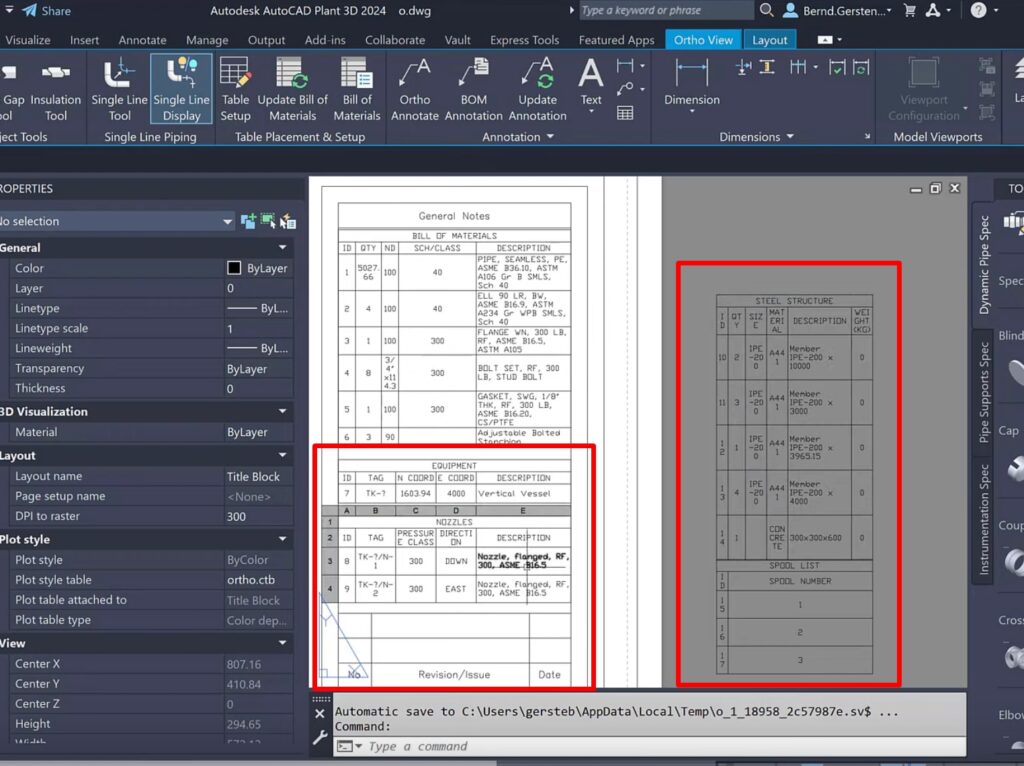Collapse the 3D Visualization section
Image resolution: width=1024 pixels, height=766 pixels.
pos(282,411)
